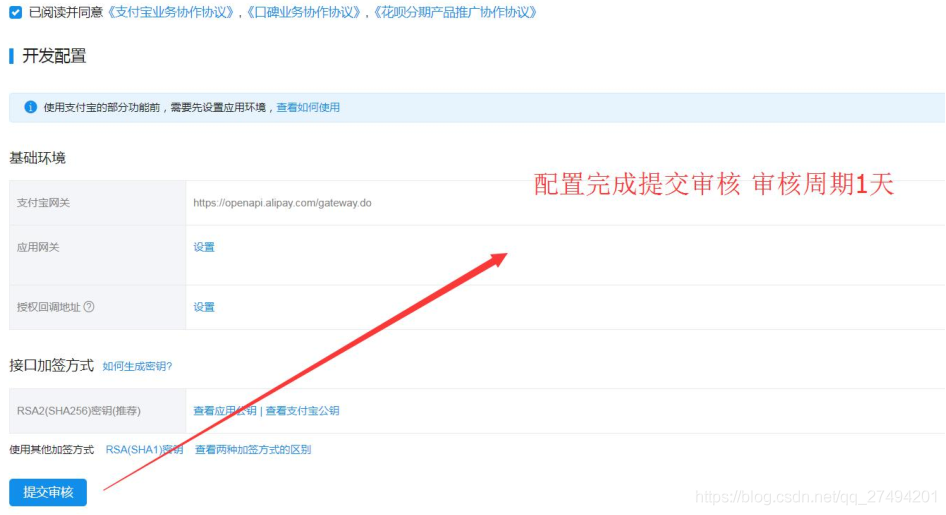Uncheck the agreement checkbox 已阅读并同意

pyautogui.click(x=16, y=12)
